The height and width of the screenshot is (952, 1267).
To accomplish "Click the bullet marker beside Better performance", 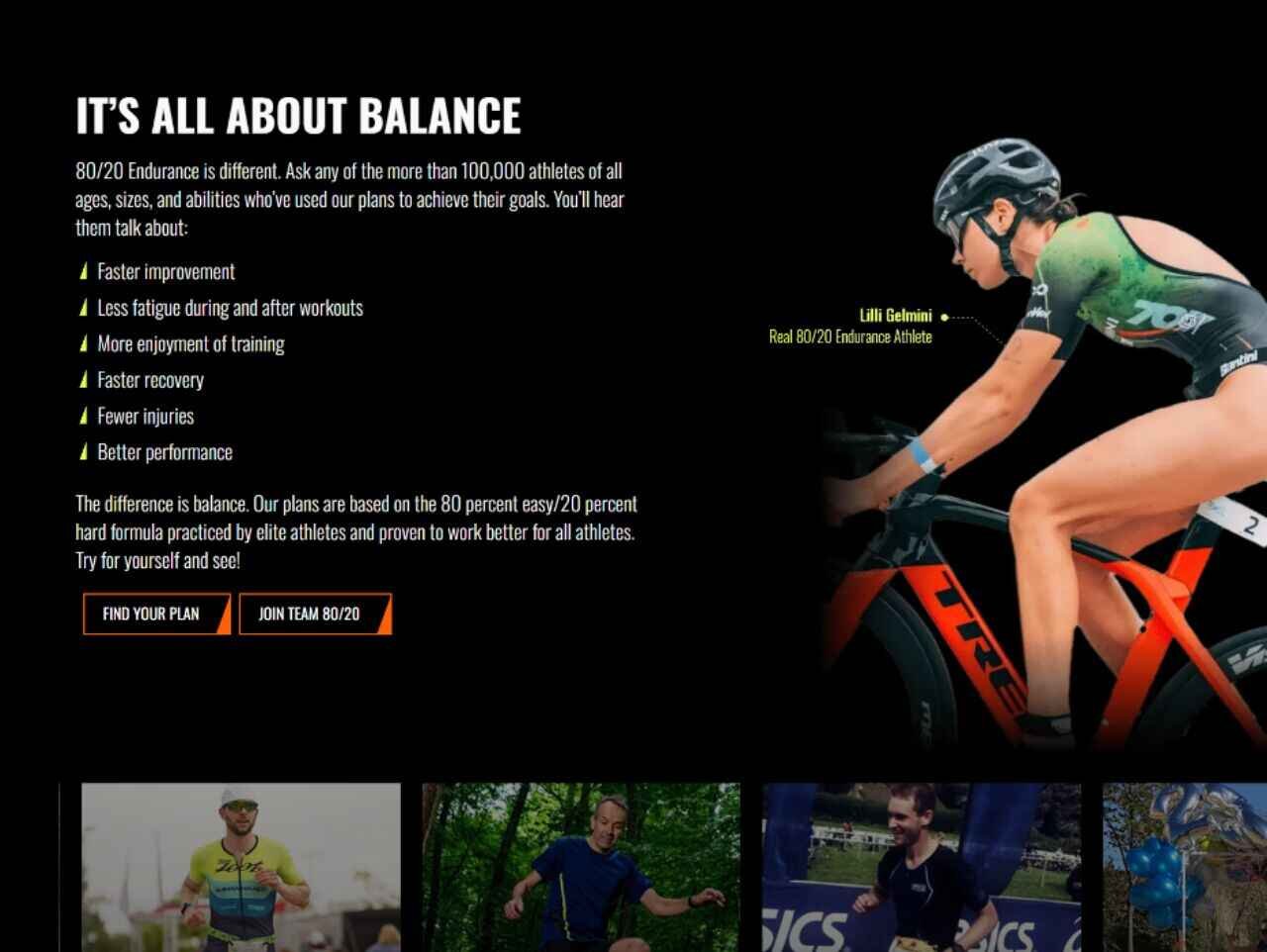I will (84, 452).
